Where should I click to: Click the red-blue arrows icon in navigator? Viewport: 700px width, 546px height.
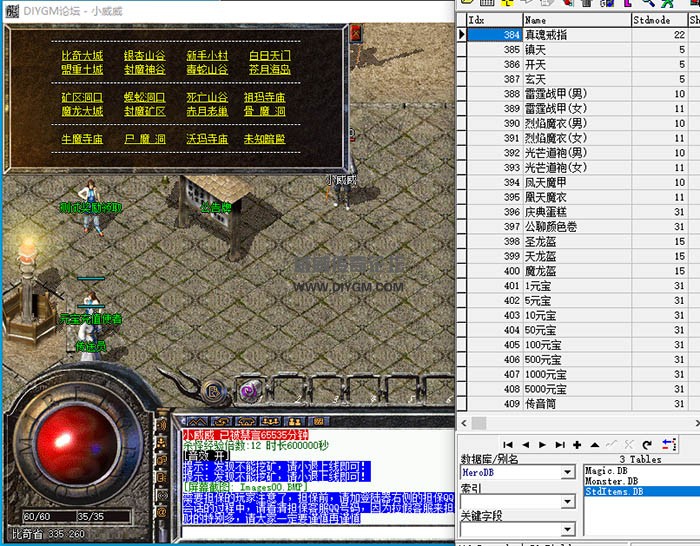coord(669,444)
